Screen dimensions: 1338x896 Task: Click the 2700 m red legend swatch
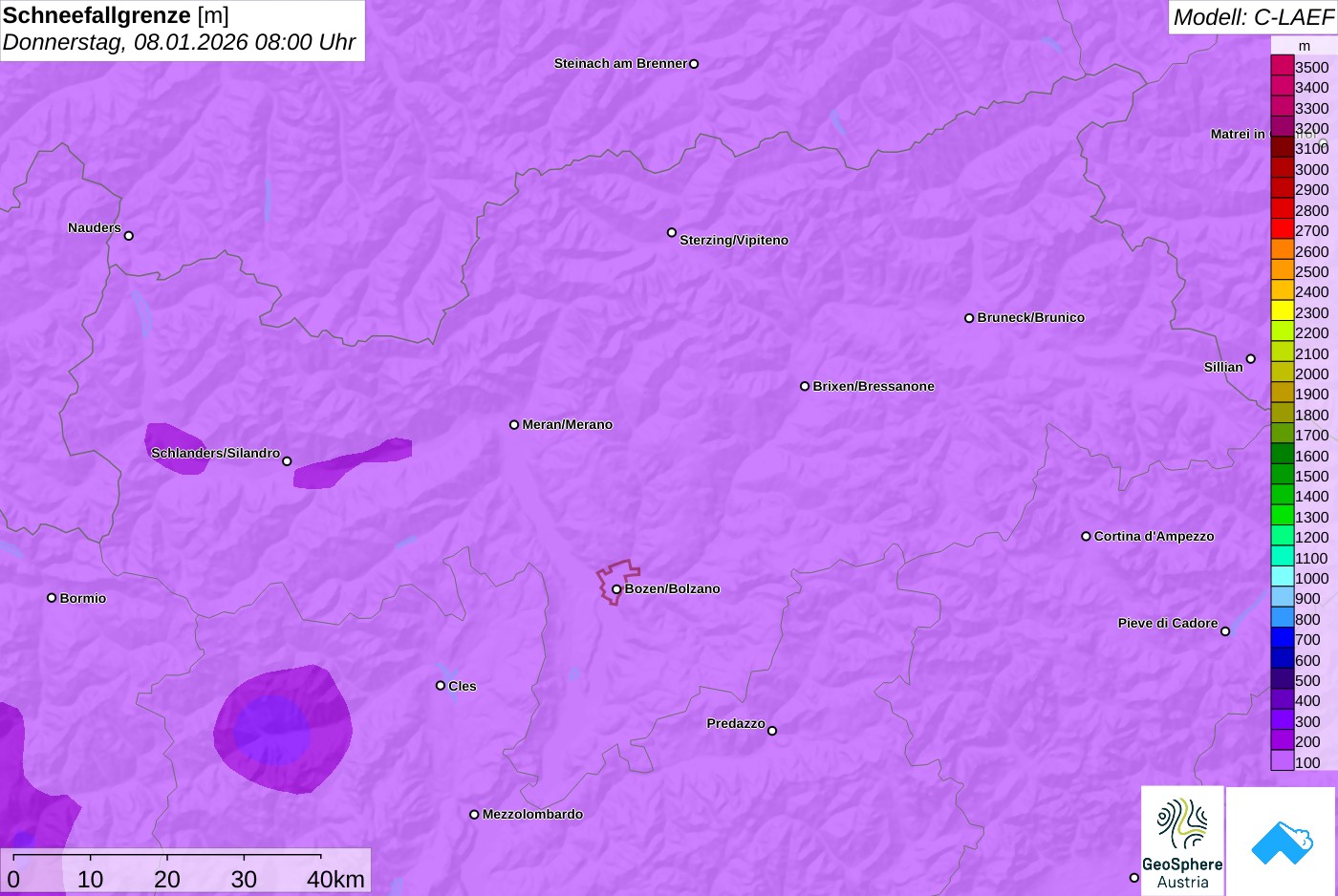coord(1283,229)
